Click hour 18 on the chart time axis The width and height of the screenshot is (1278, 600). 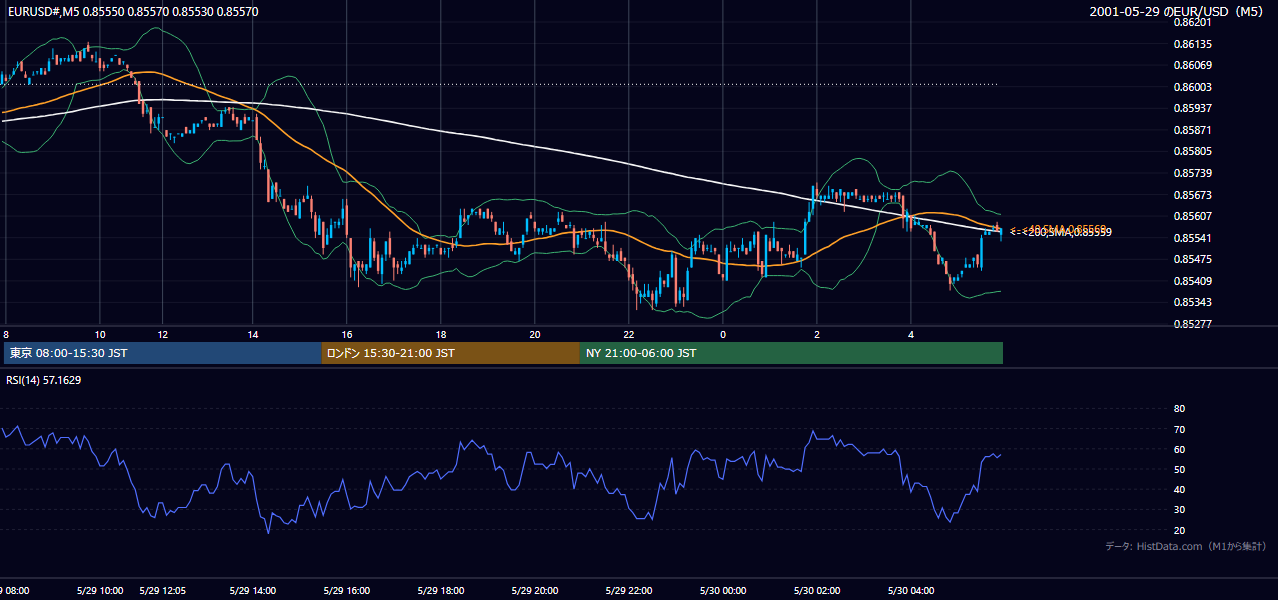tap(441, 334)
